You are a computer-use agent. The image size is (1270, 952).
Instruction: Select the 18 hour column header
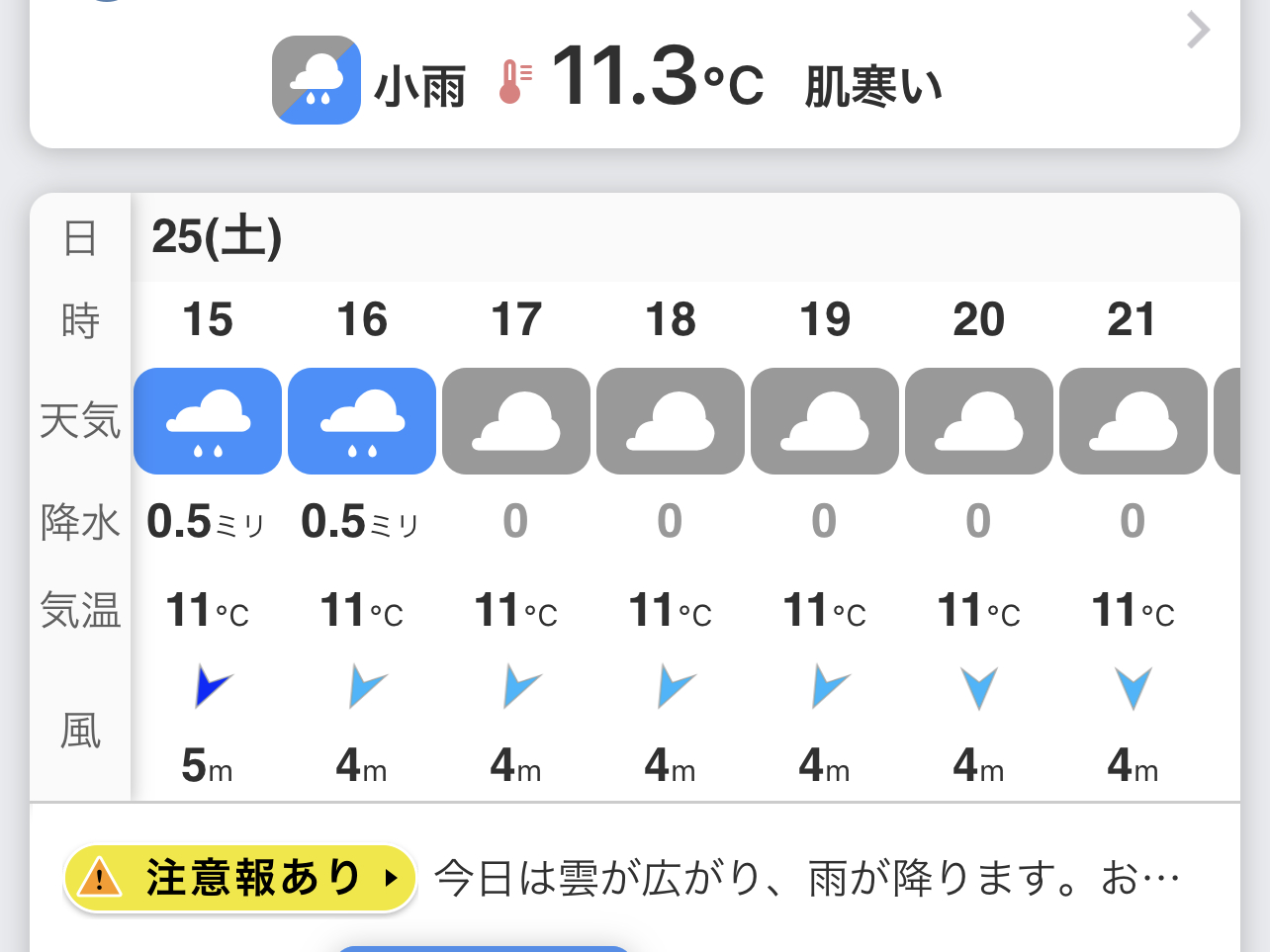tap(671, 320)
